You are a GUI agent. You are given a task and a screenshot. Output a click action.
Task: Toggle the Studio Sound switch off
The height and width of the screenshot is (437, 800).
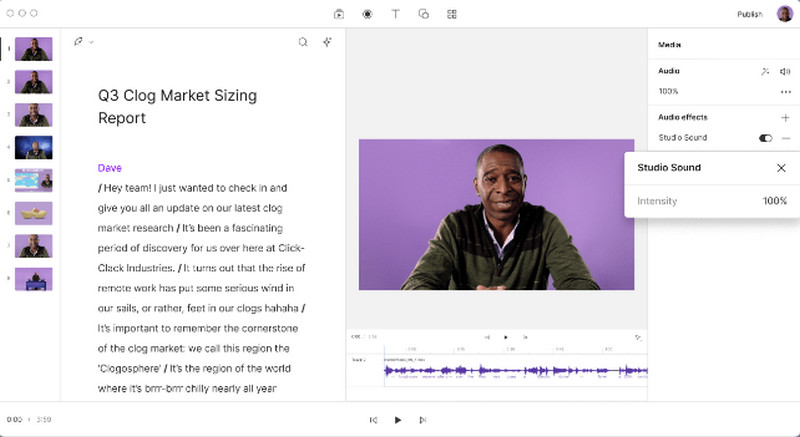[x=766, y=138]
